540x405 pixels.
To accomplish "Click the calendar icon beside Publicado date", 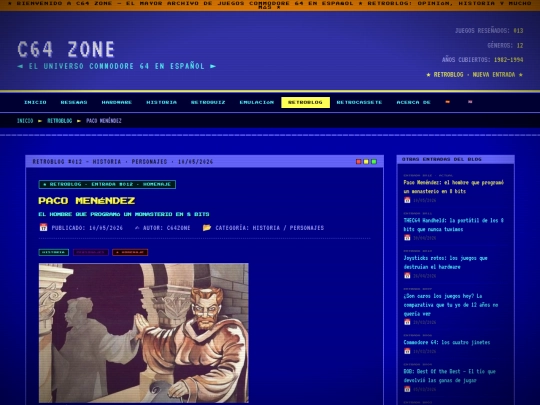I will point(43,227).
